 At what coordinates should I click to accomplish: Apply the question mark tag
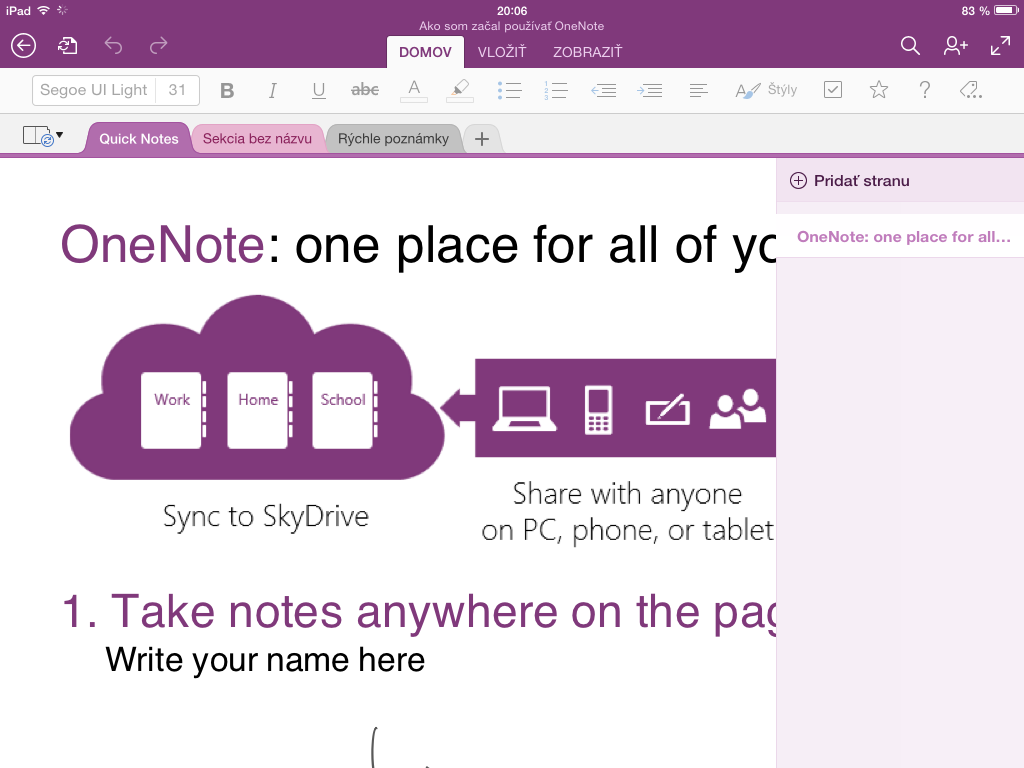point(925,89)
